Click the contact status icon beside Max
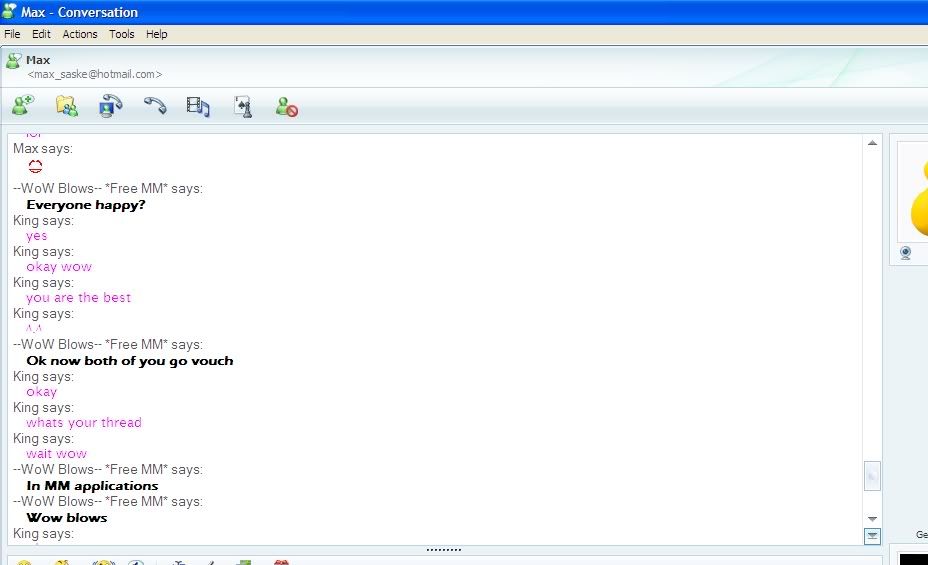 tap(13, 60)
